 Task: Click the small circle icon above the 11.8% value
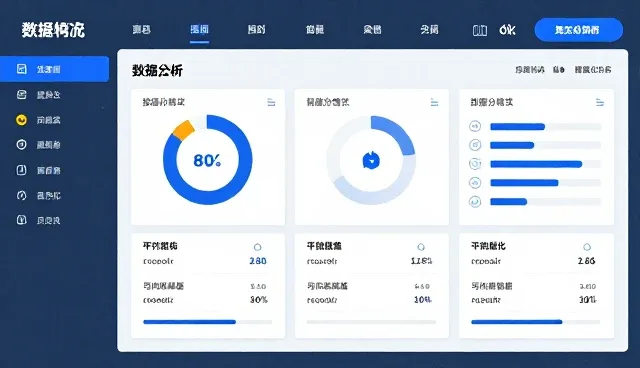coord(421,247)
